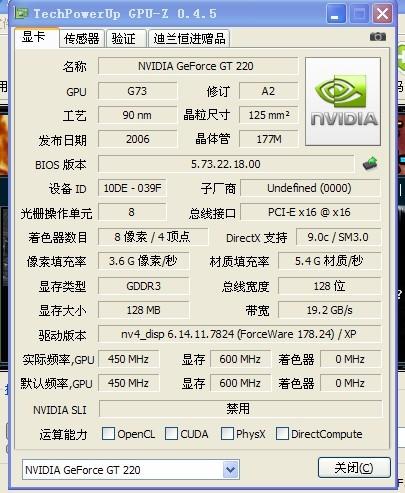Click the driver version field nv4_disp 6.14.11.7824
The width and height of the screenshot is (405, 493).
click(x=239, y=334)
